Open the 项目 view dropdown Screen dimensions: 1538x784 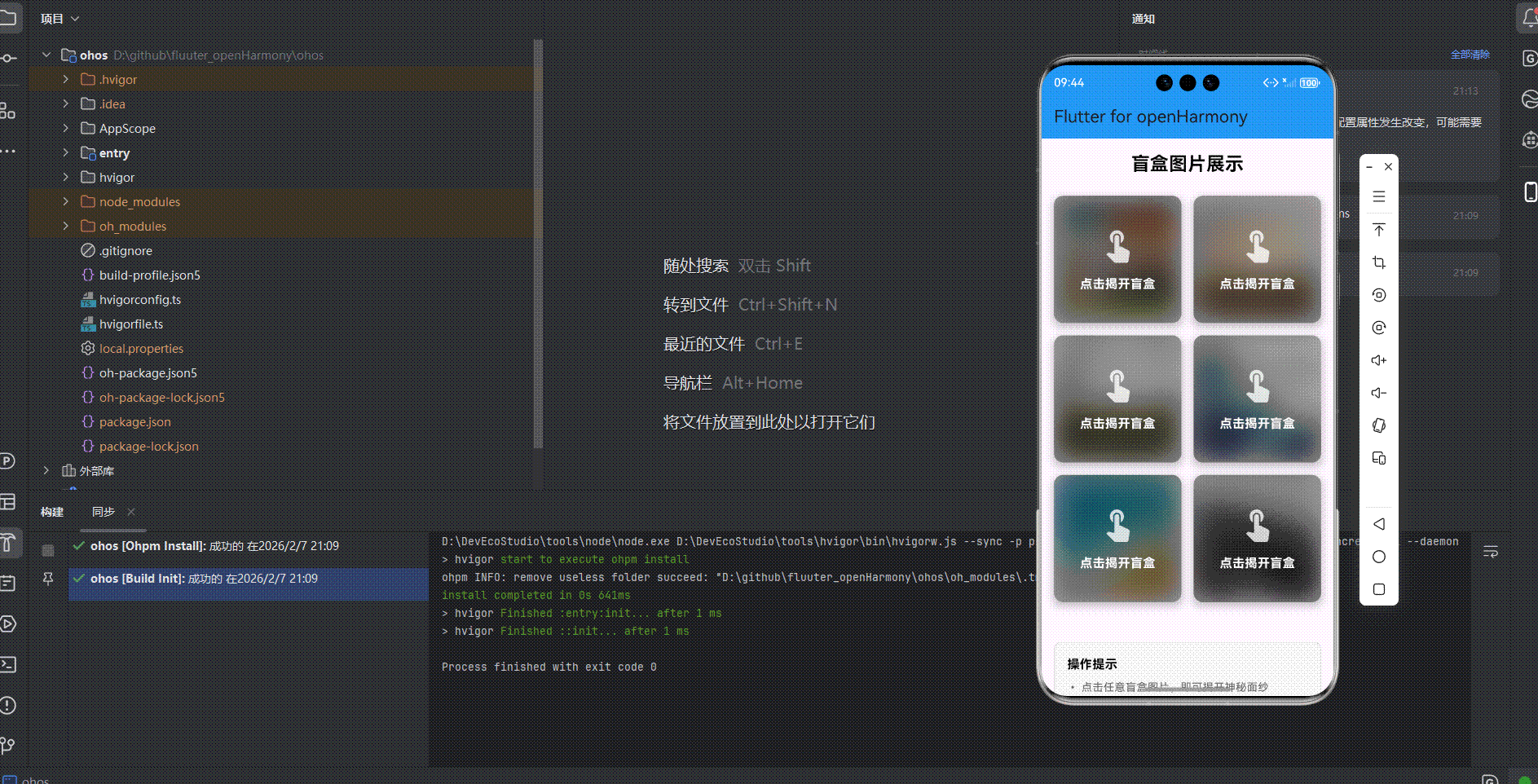coord(60,19)
